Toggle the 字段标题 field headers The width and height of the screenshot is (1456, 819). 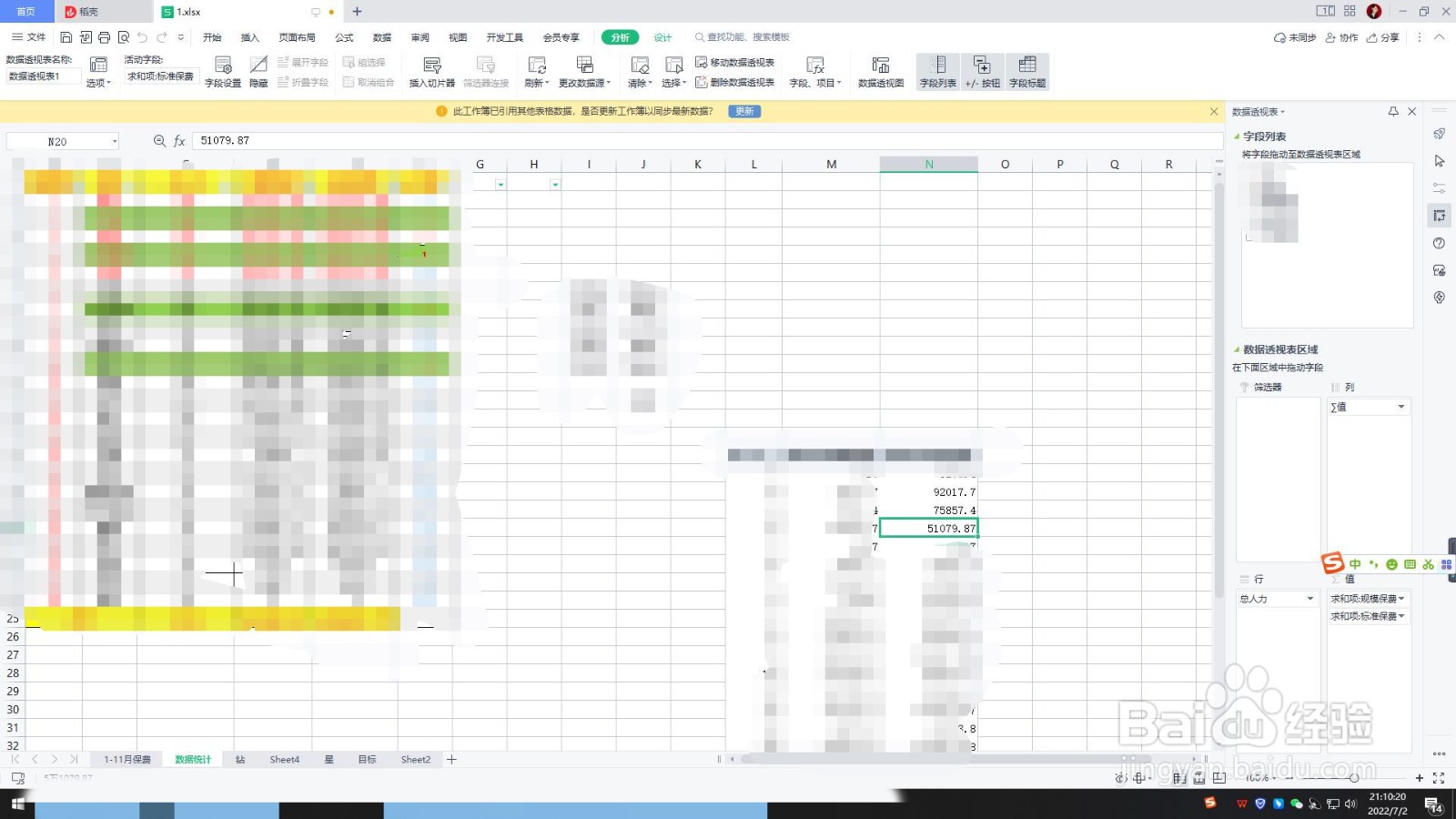coord(1027,72)
